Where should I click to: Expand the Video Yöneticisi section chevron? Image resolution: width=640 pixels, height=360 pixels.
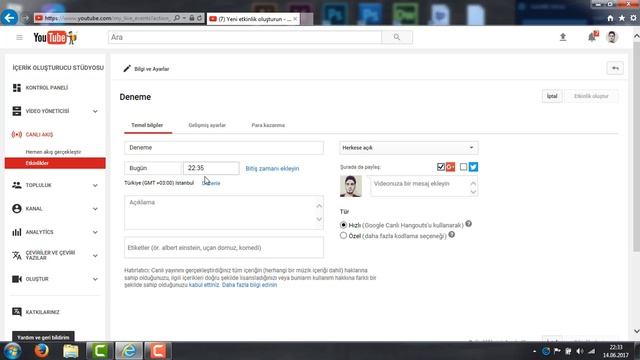[x=95, y=111]
